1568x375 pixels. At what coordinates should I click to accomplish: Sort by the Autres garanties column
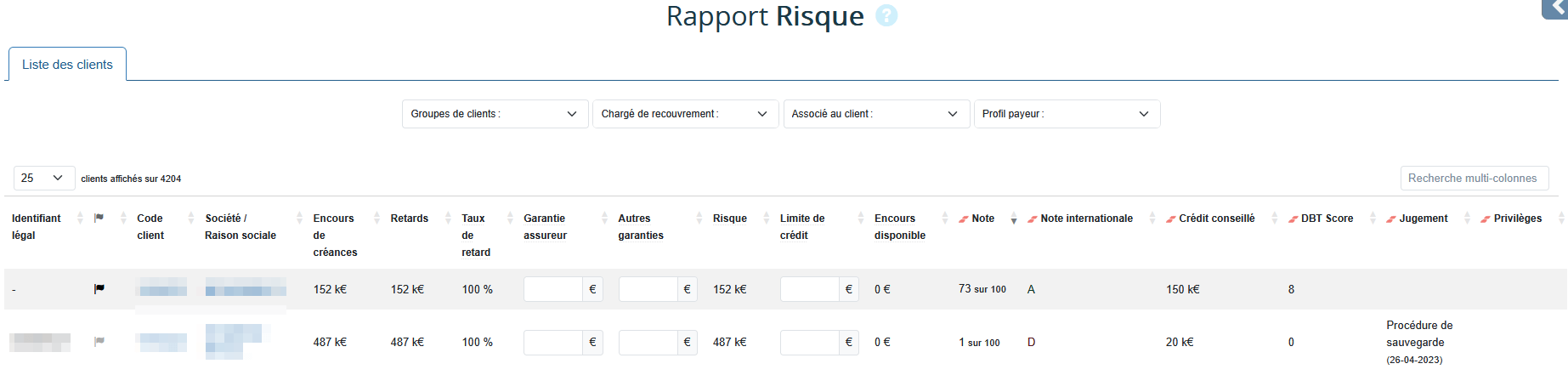641,226
